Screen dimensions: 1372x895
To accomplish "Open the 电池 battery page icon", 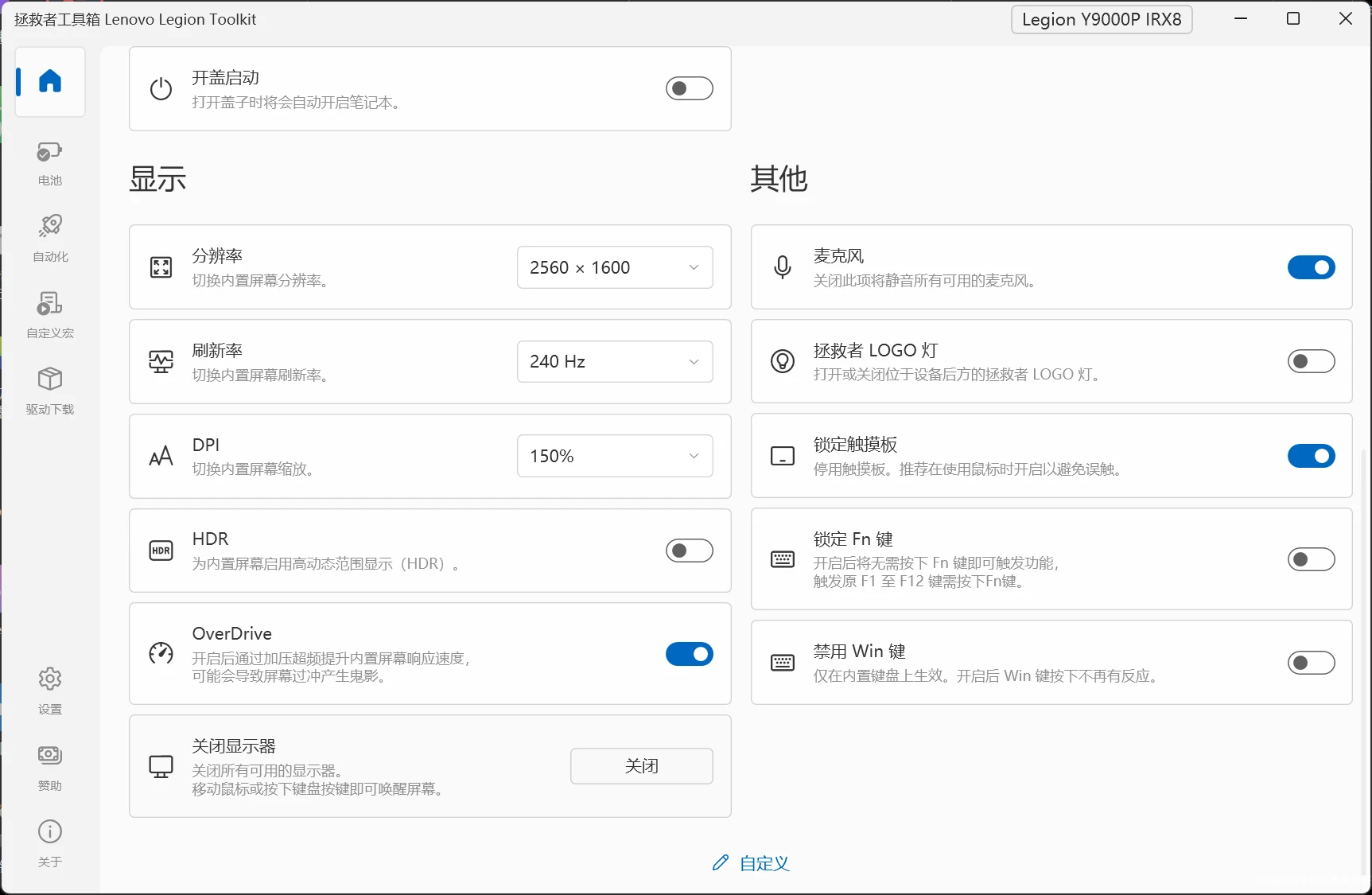I will click(x=49, y=151).
